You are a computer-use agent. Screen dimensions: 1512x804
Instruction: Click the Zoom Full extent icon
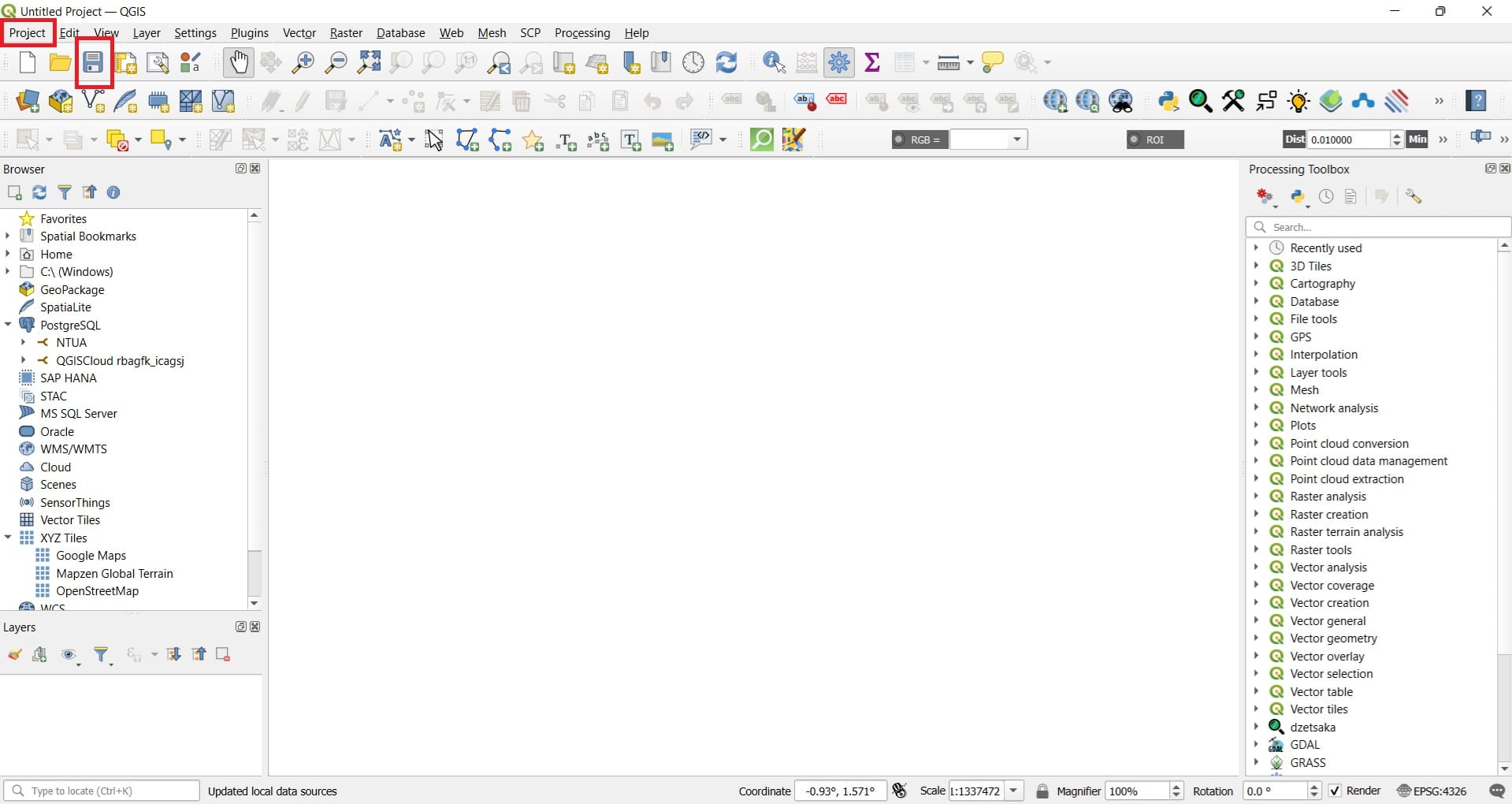coord(369,62)
